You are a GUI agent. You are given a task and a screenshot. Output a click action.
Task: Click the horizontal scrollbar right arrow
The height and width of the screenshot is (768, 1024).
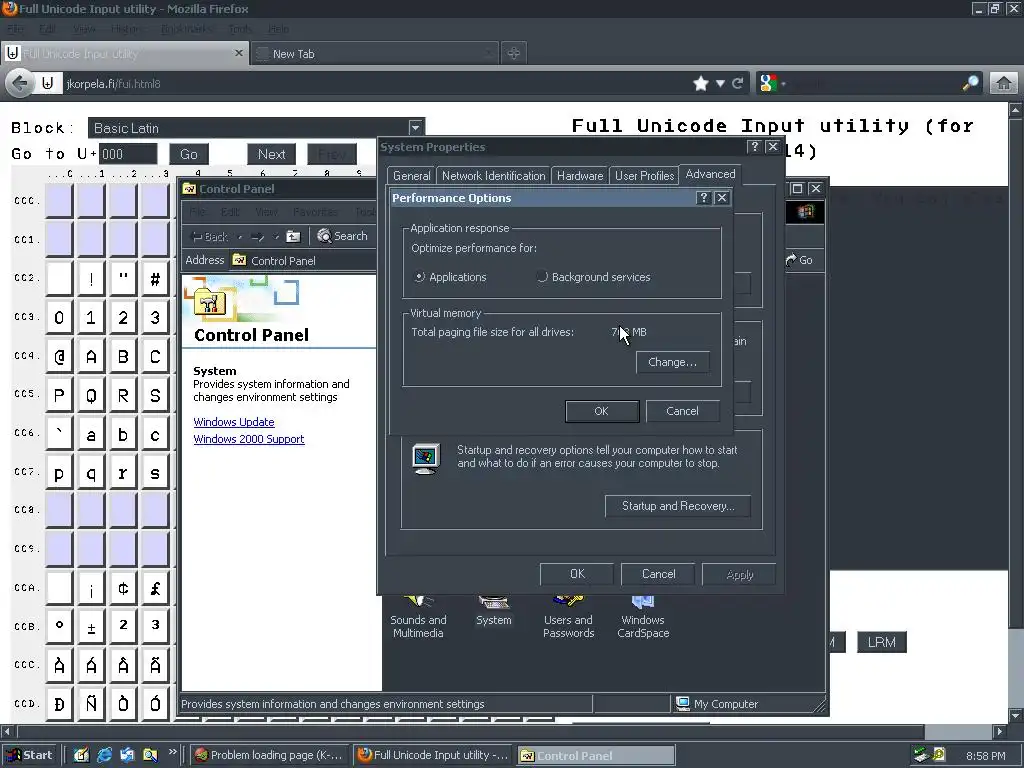tap(999, 731)
